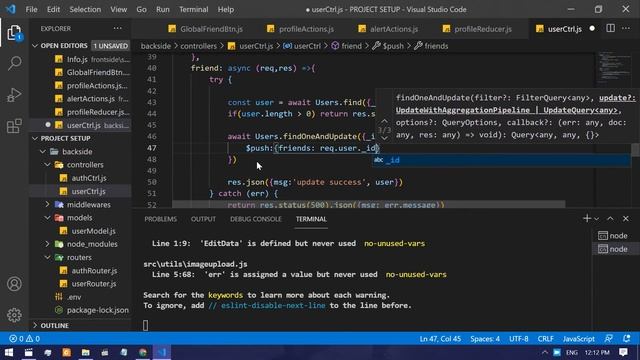Open the Accounts menu icon
This screenshot has width=640, height=360.
[x=14, y=284]
